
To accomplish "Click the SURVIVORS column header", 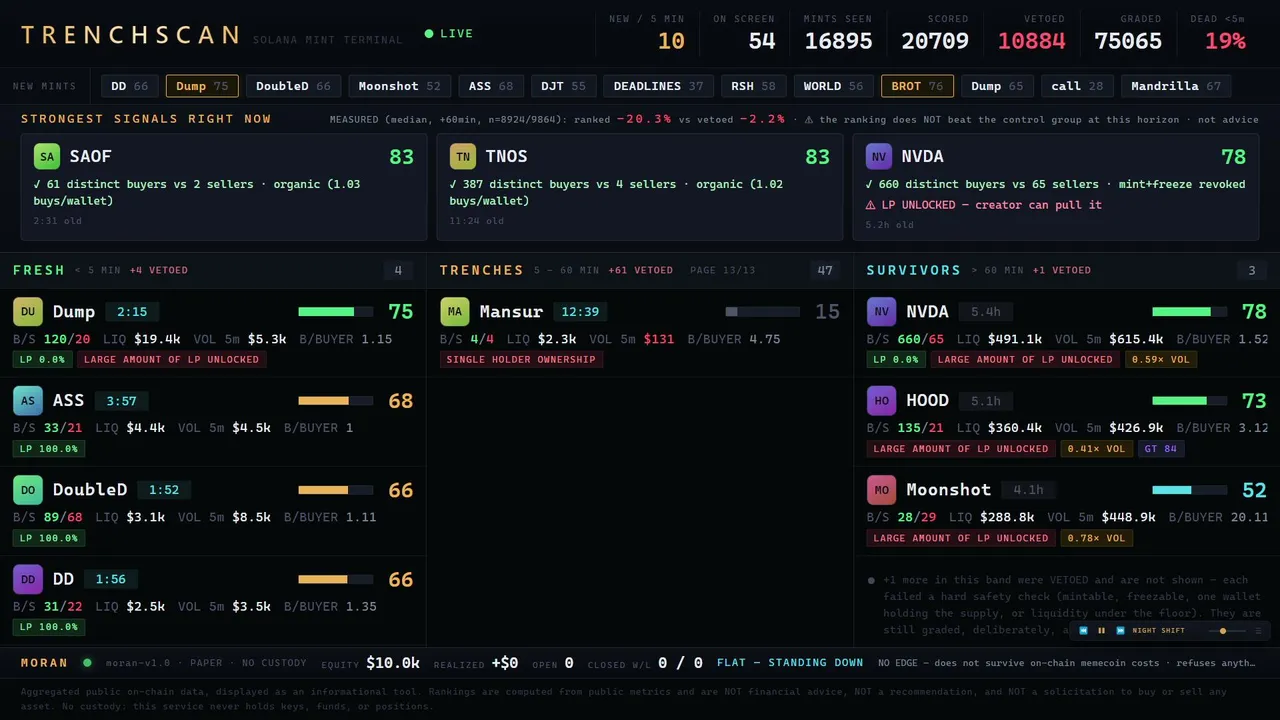I will 914,270.
